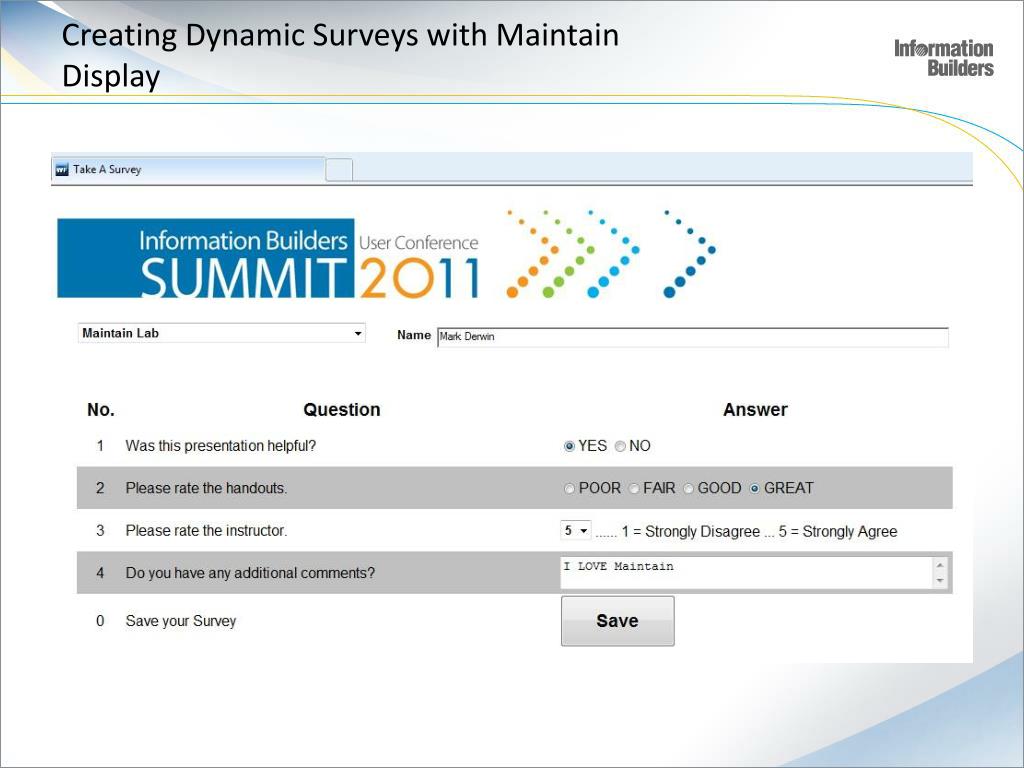Click the blank tab beside Take A Survey
This screenshot has width=1024, height=768.
point(339,170)
